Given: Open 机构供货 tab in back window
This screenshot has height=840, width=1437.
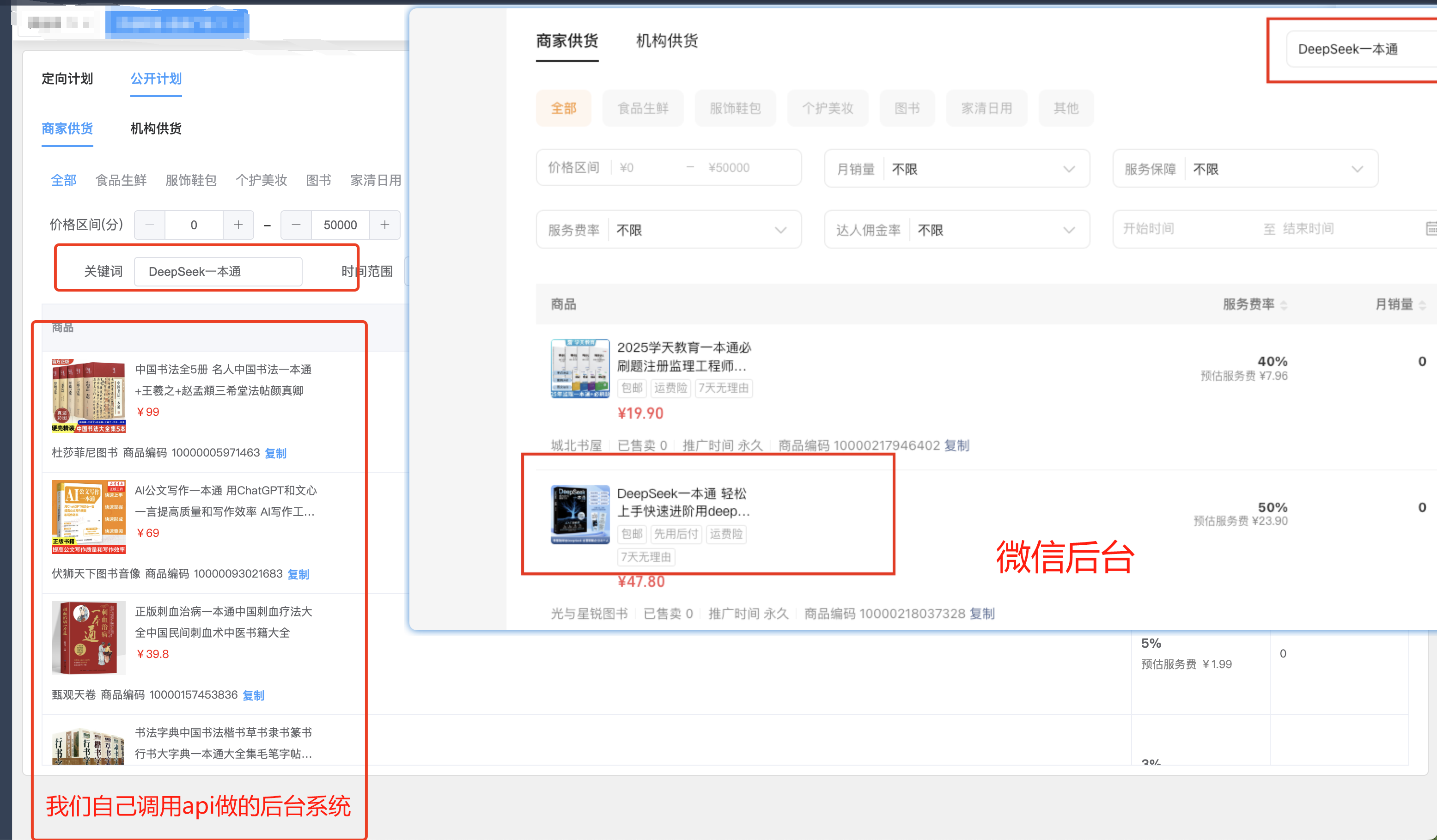Looking at the screenshot, I should (156, 128).
